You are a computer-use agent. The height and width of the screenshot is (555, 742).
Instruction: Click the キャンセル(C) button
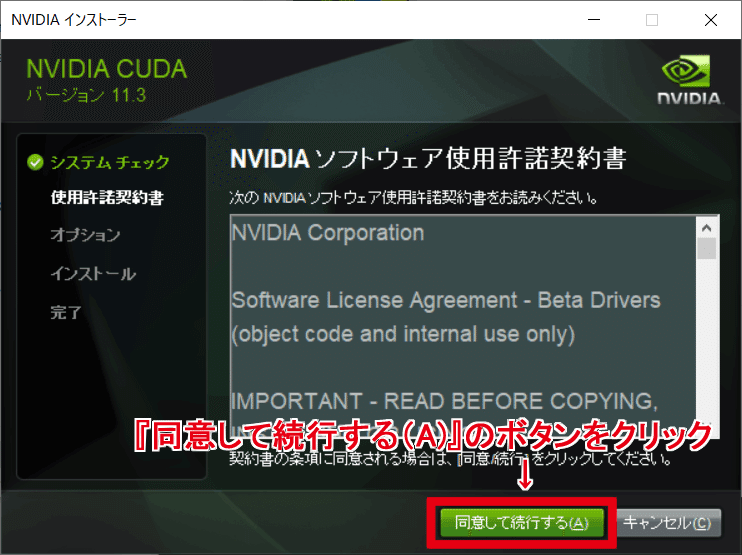(668, 523)
